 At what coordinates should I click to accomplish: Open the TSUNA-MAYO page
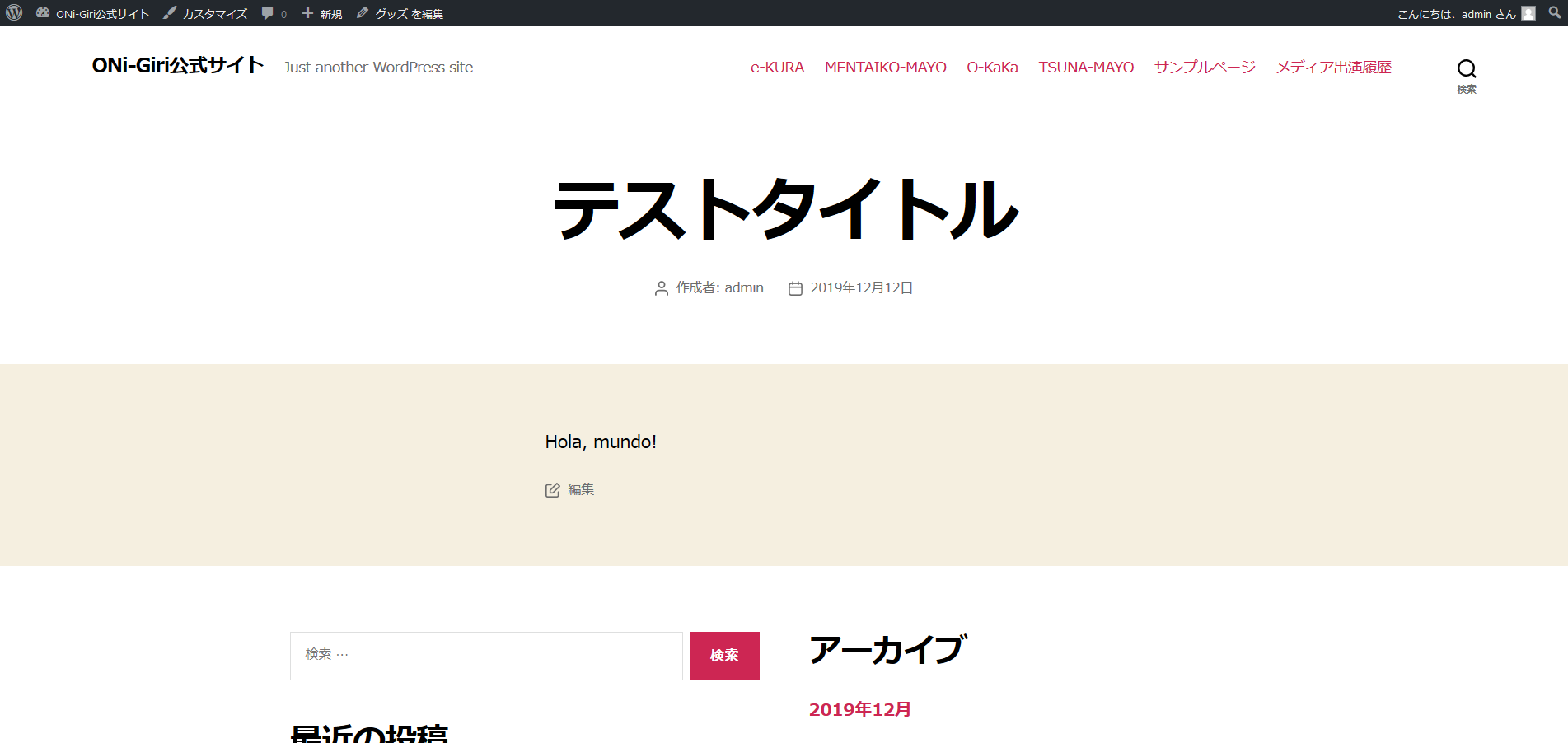[1086, 67]
